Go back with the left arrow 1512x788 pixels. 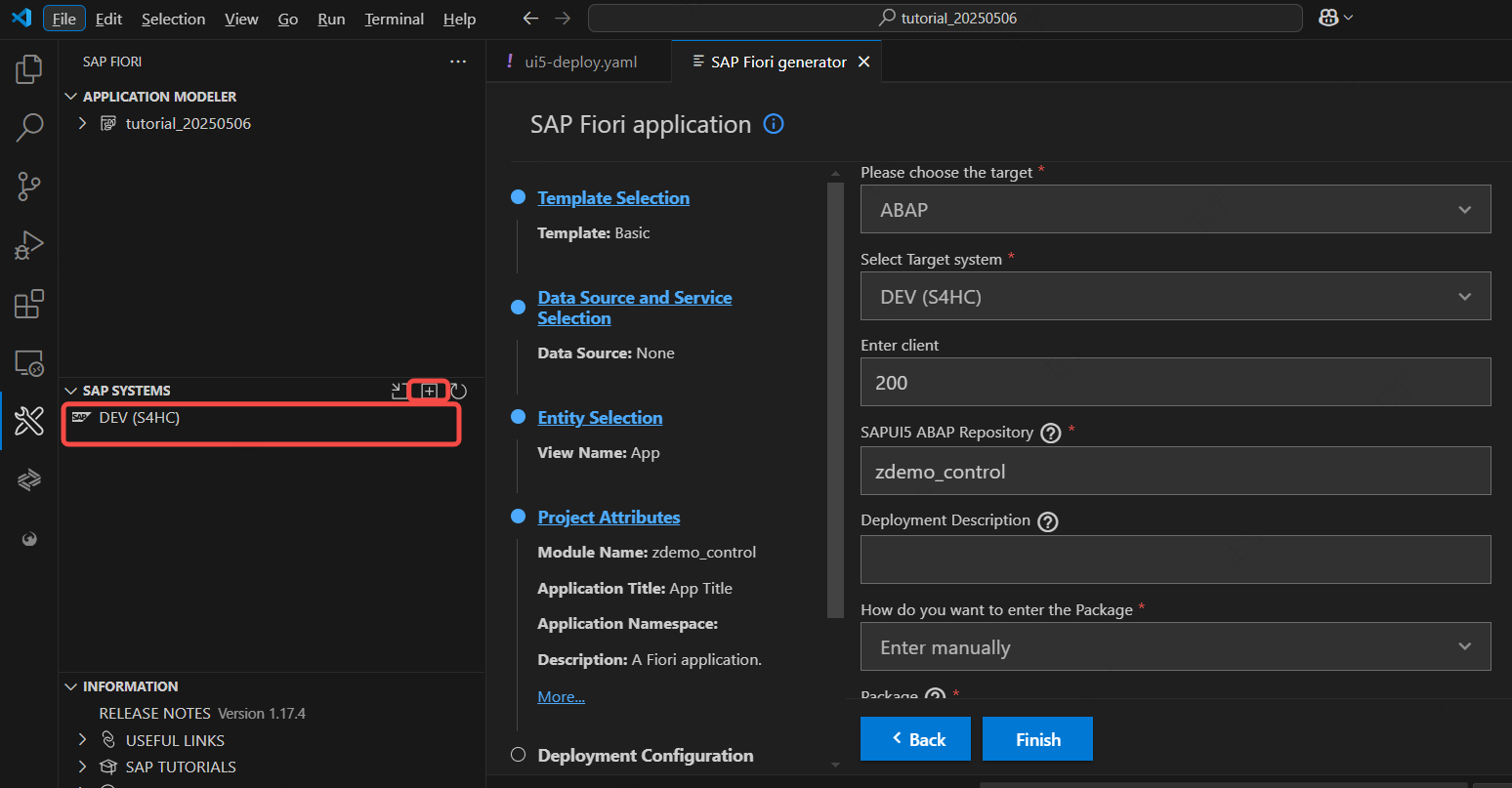pyautogui.click(x=530, y=18)
